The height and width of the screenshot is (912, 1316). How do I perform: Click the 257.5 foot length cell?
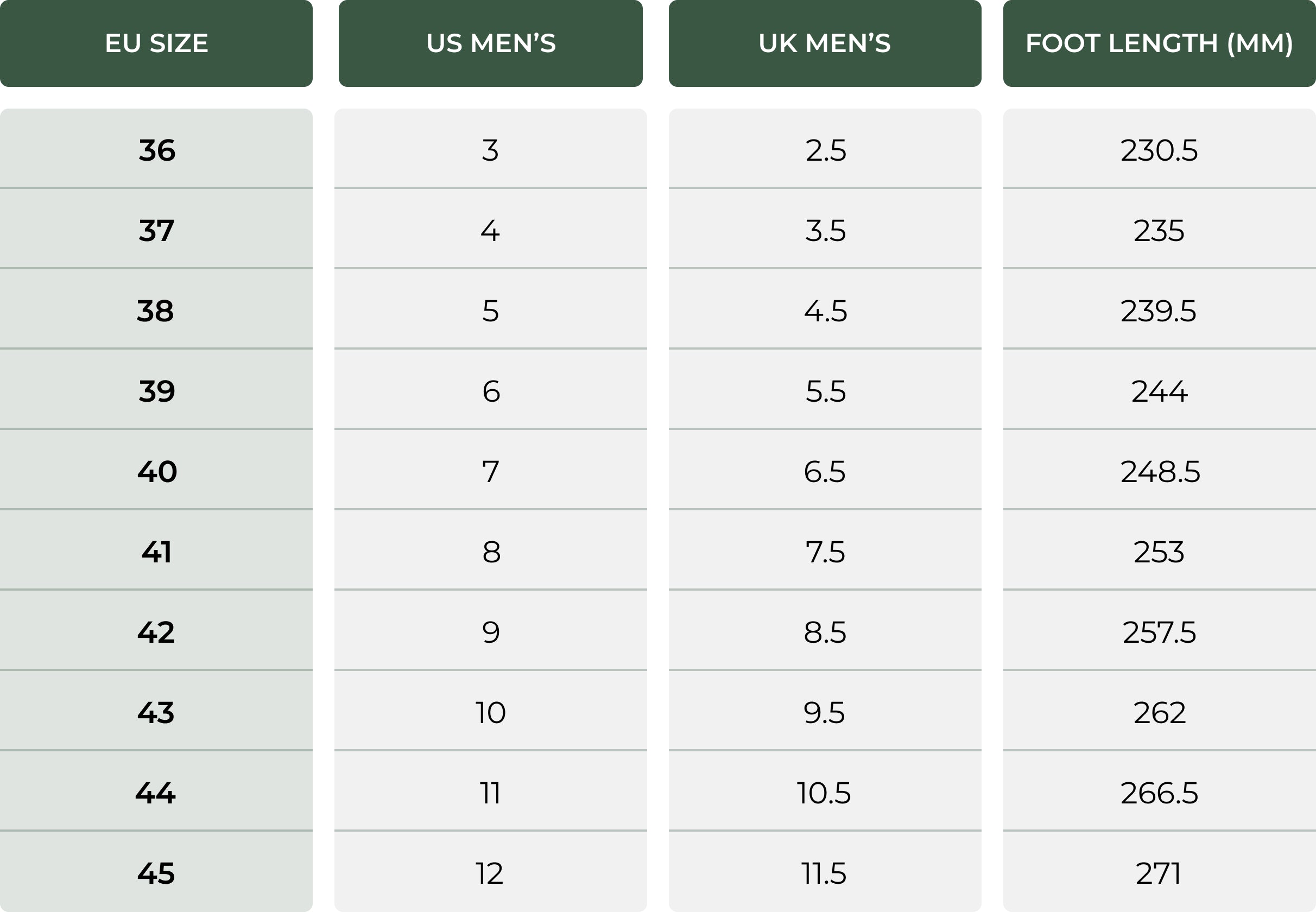point(1160,630)
